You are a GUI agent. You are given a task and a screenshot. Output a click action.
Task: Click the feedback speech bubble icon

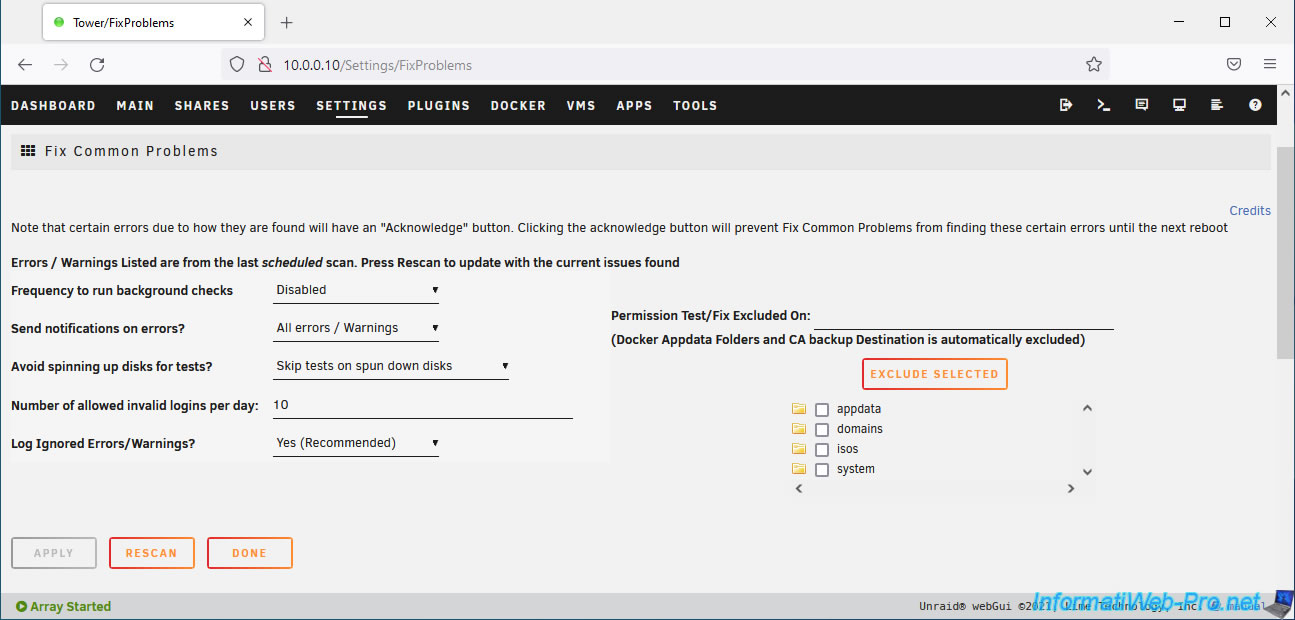pyautogui.click(x=1142, y=105)
